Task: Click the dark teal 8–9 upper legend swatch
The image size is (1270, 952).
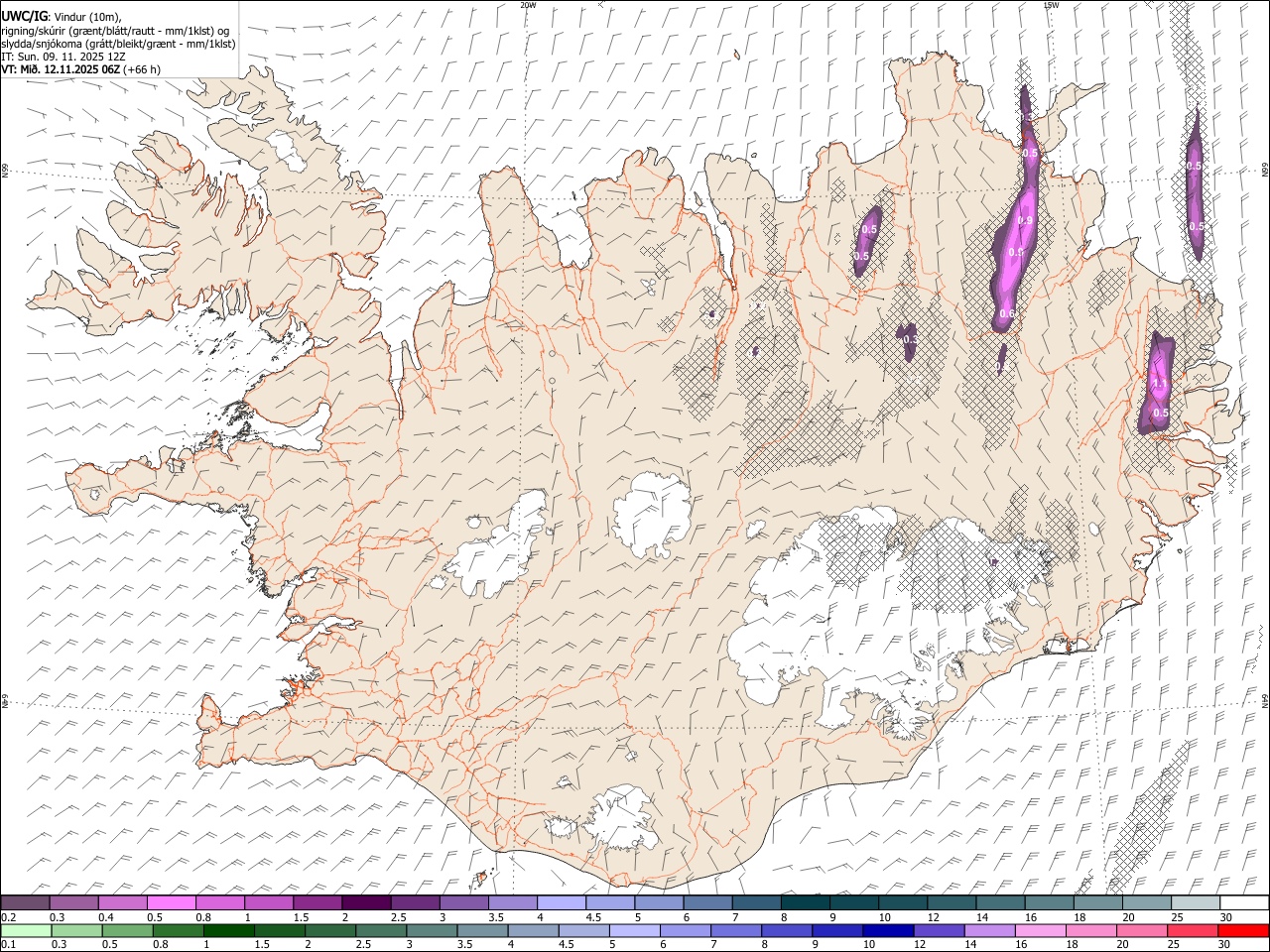Action: [x=806, y=903]
